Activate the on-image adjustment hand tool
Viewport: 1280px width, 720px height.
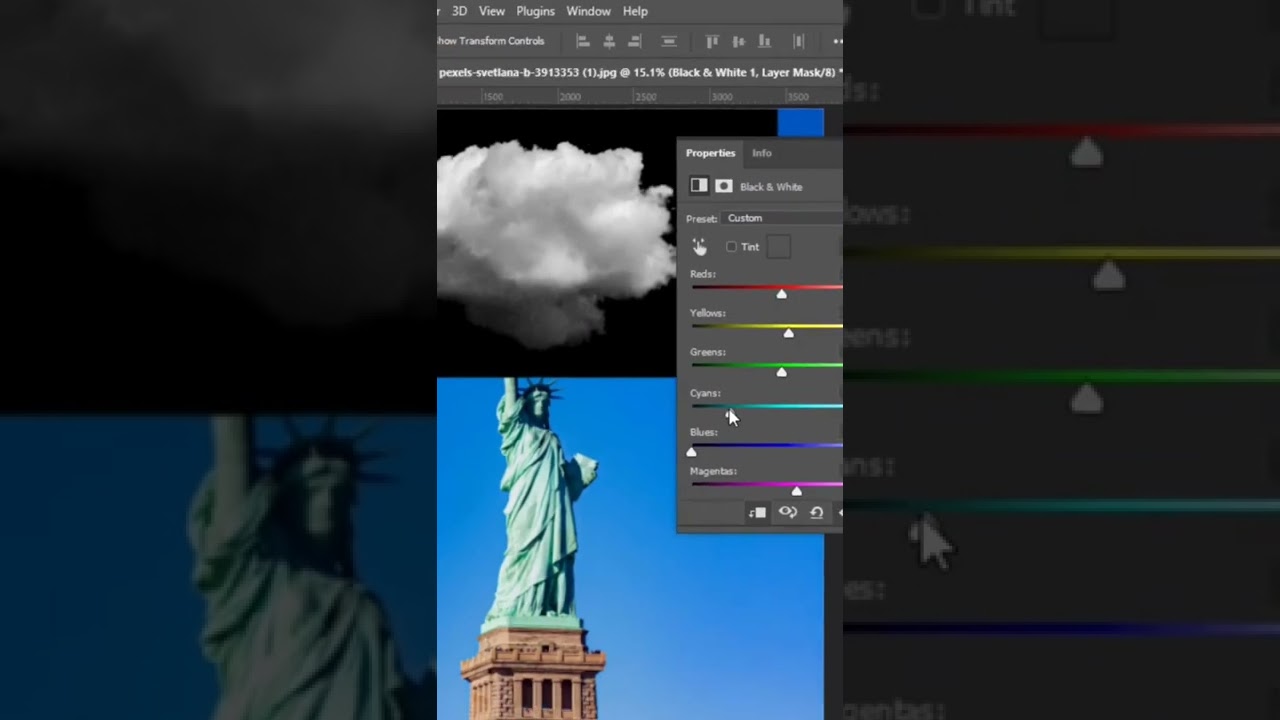point(699,246)
